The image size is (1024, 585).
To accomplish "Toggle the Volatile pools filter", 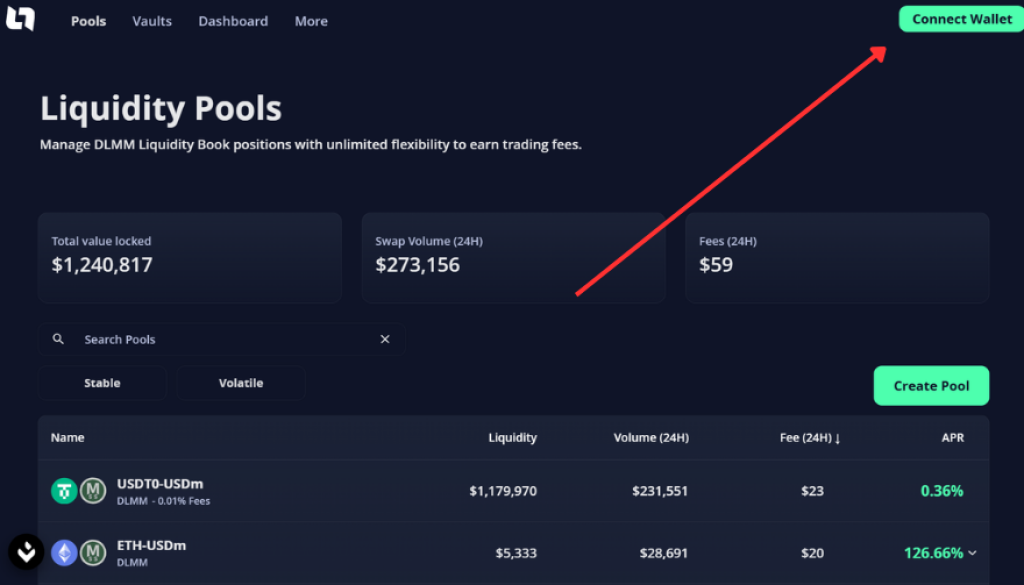I will coord(240,382).
